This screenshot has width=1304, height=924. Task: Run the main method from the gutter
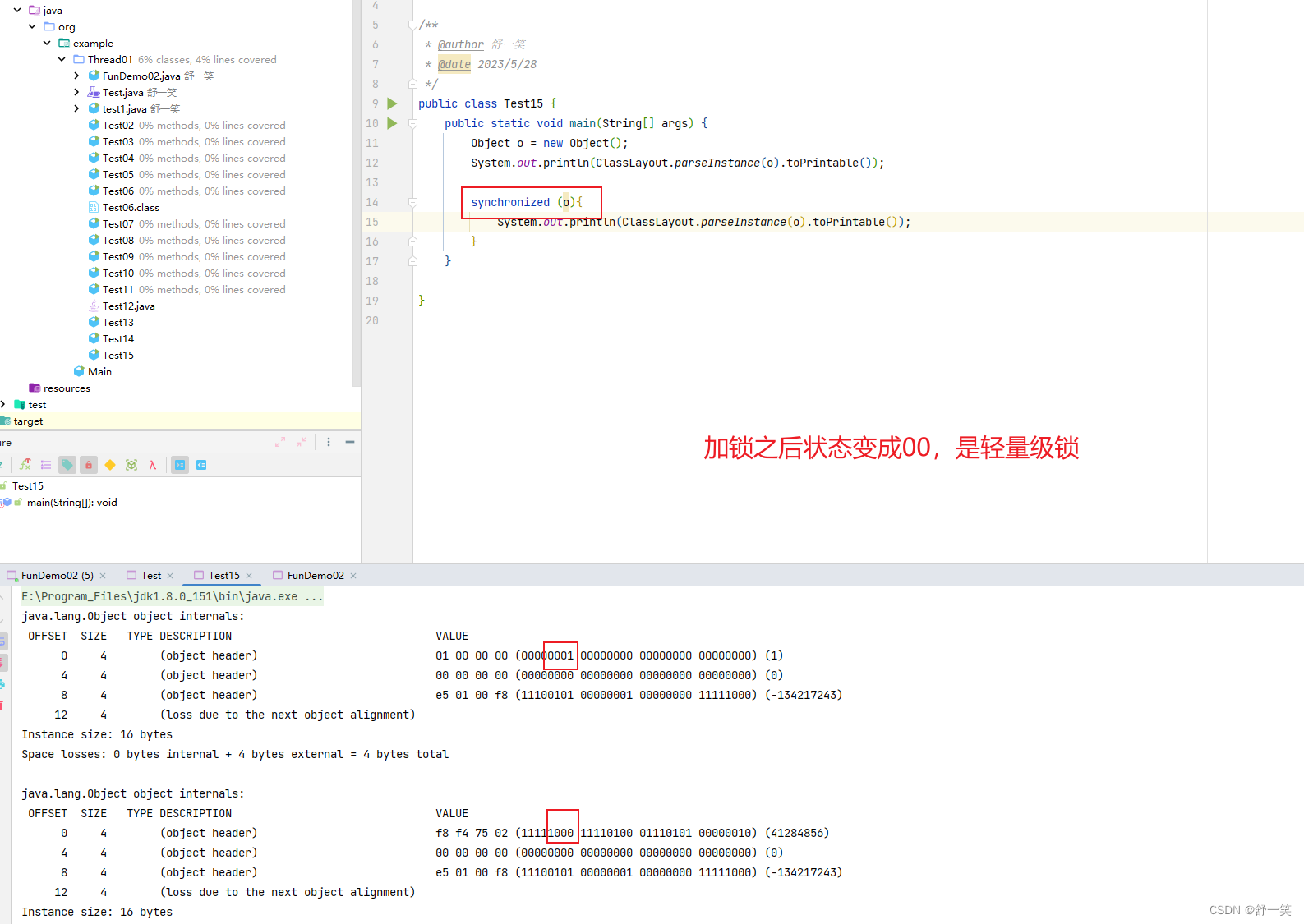coord(392,123)
